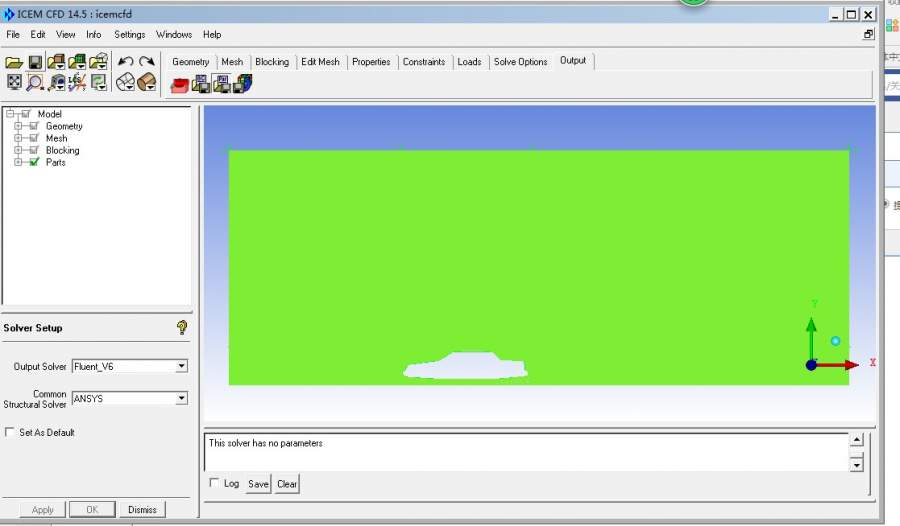Open the File menu

click(13, 34)
